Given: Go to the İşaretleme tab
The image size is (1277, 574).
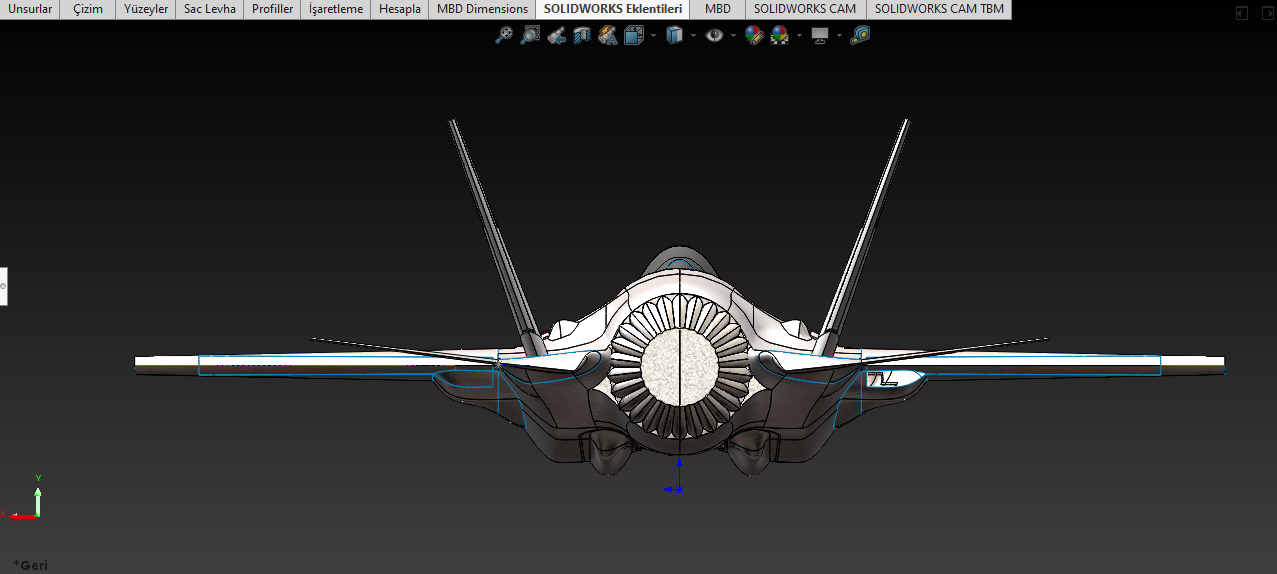Looking at the screenshot, I should pos(336,9).
